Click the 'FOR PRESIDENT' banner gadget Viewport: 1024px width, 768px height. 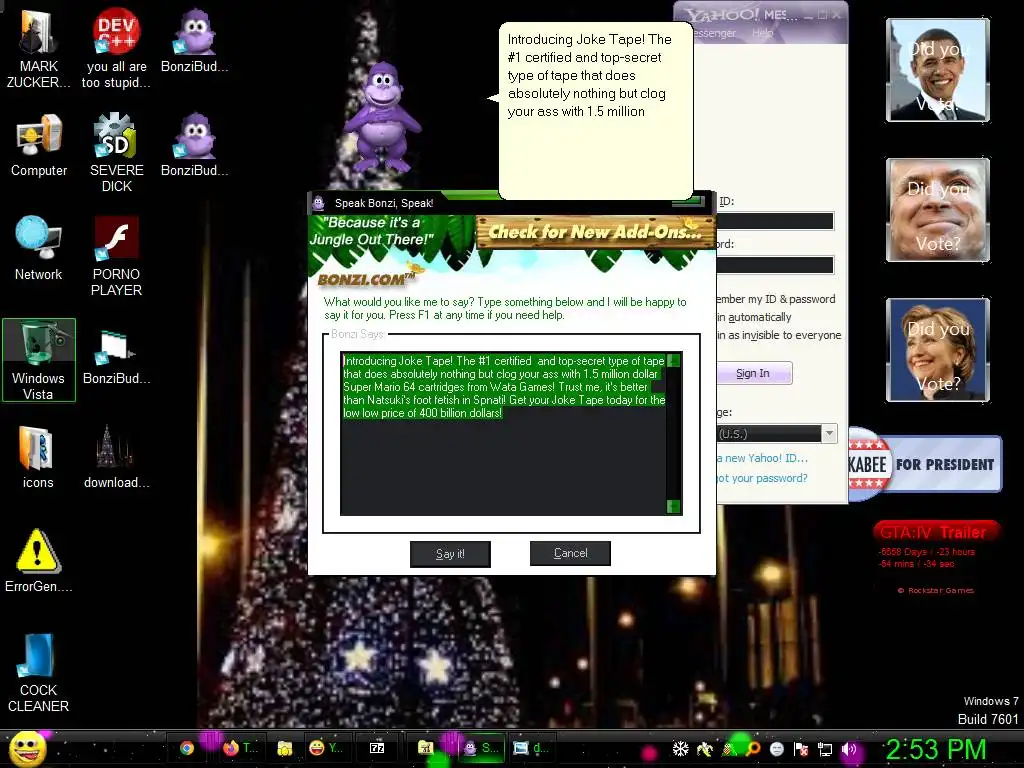click(925, 464)
